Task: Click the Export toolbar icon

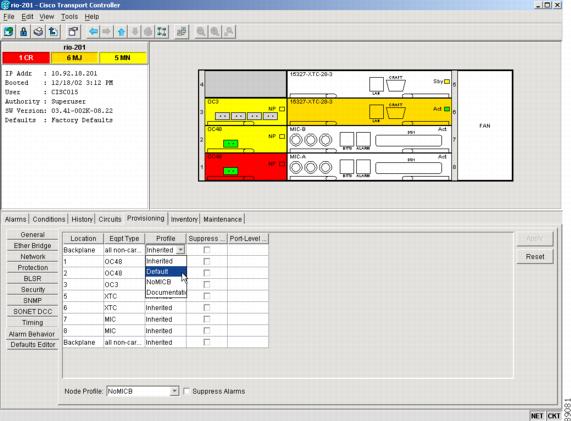Action: (53, 32)
